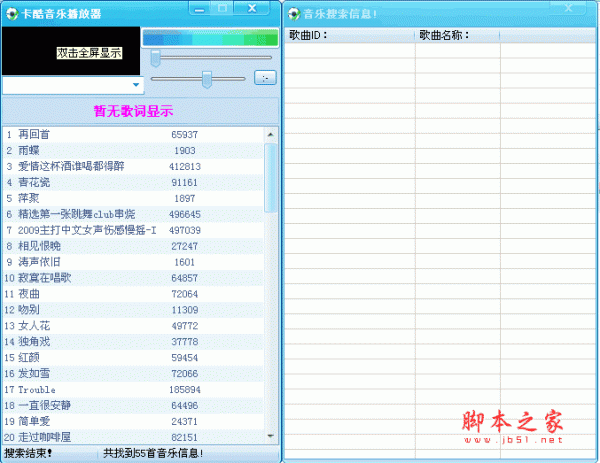Open the dropdown arrow below the video area
600x463 pixels.
click(136, 85)
